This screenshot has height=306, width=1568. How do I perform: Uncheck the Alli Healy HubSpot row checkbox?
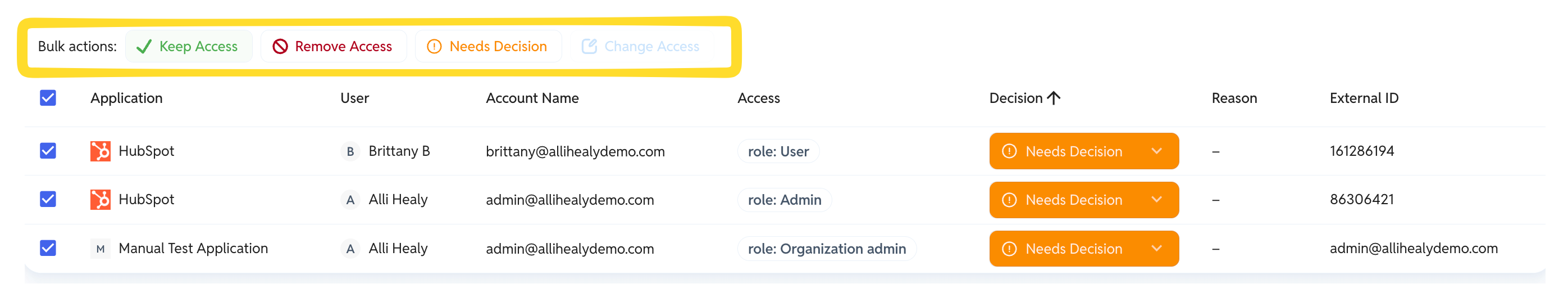(x=48, y=199)
